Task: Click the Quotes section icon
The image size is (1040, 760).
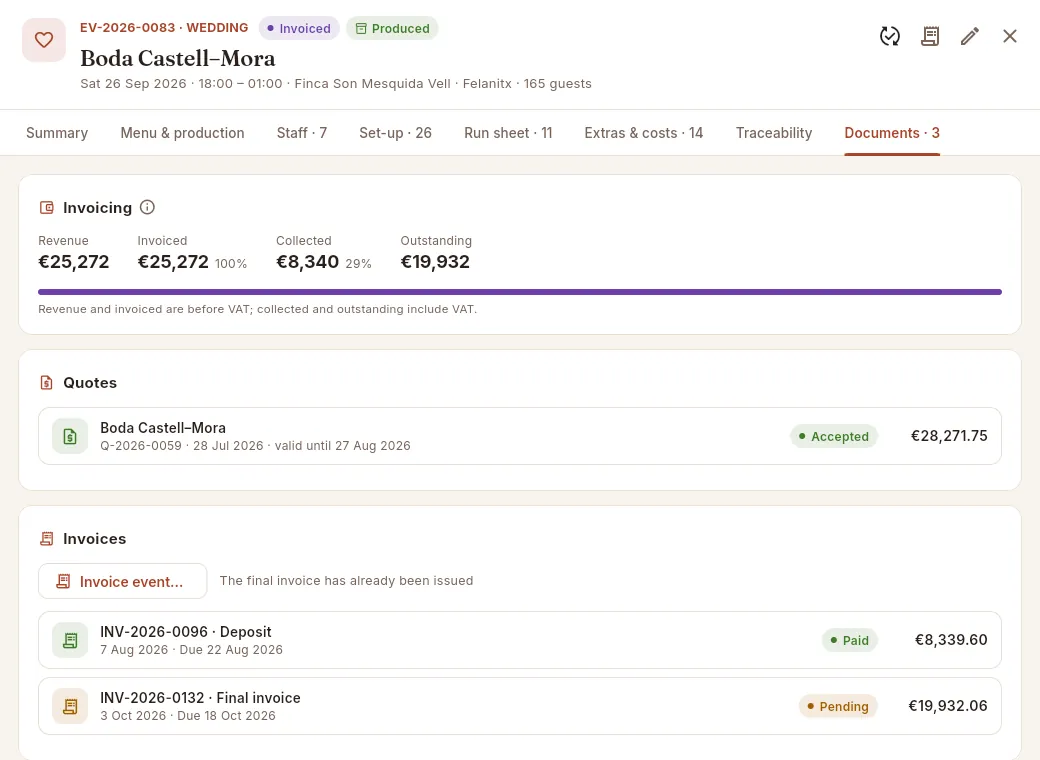Action: pos(46,383)
